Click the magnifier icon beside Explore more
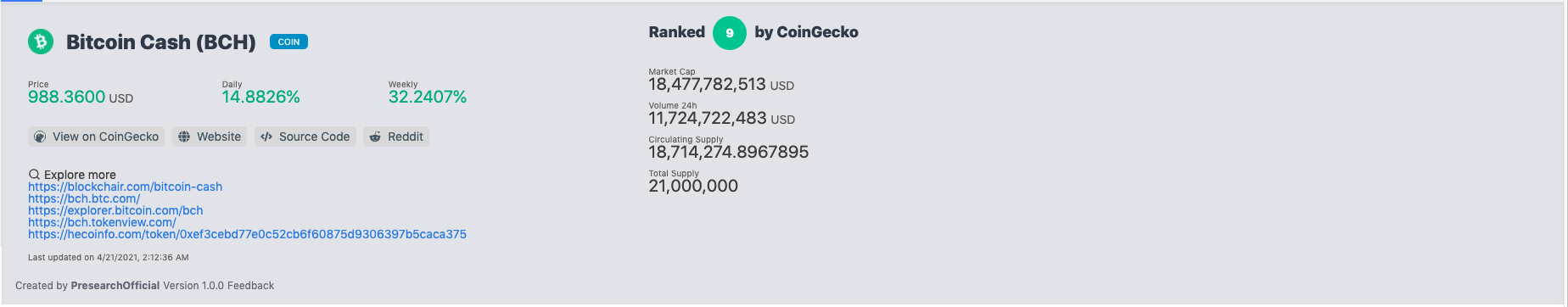 click(35, 175)
